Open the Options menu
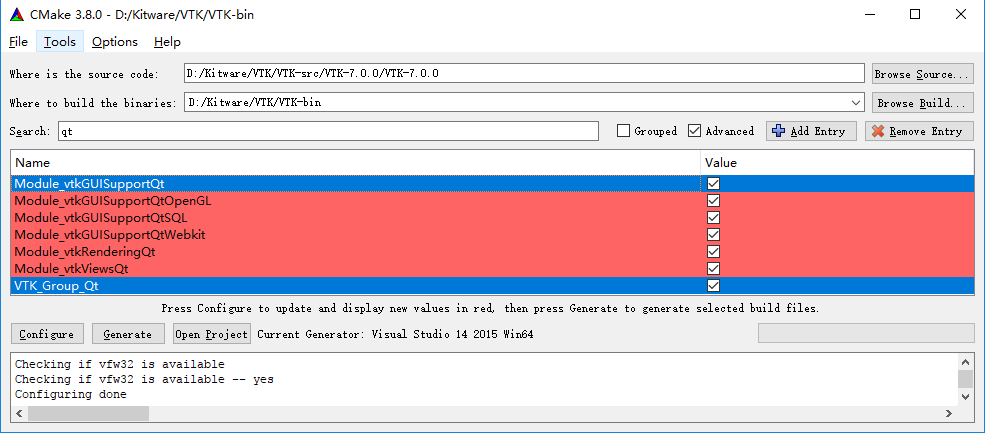The width and height of the screenshot is (985, 433). pos(114,42)
